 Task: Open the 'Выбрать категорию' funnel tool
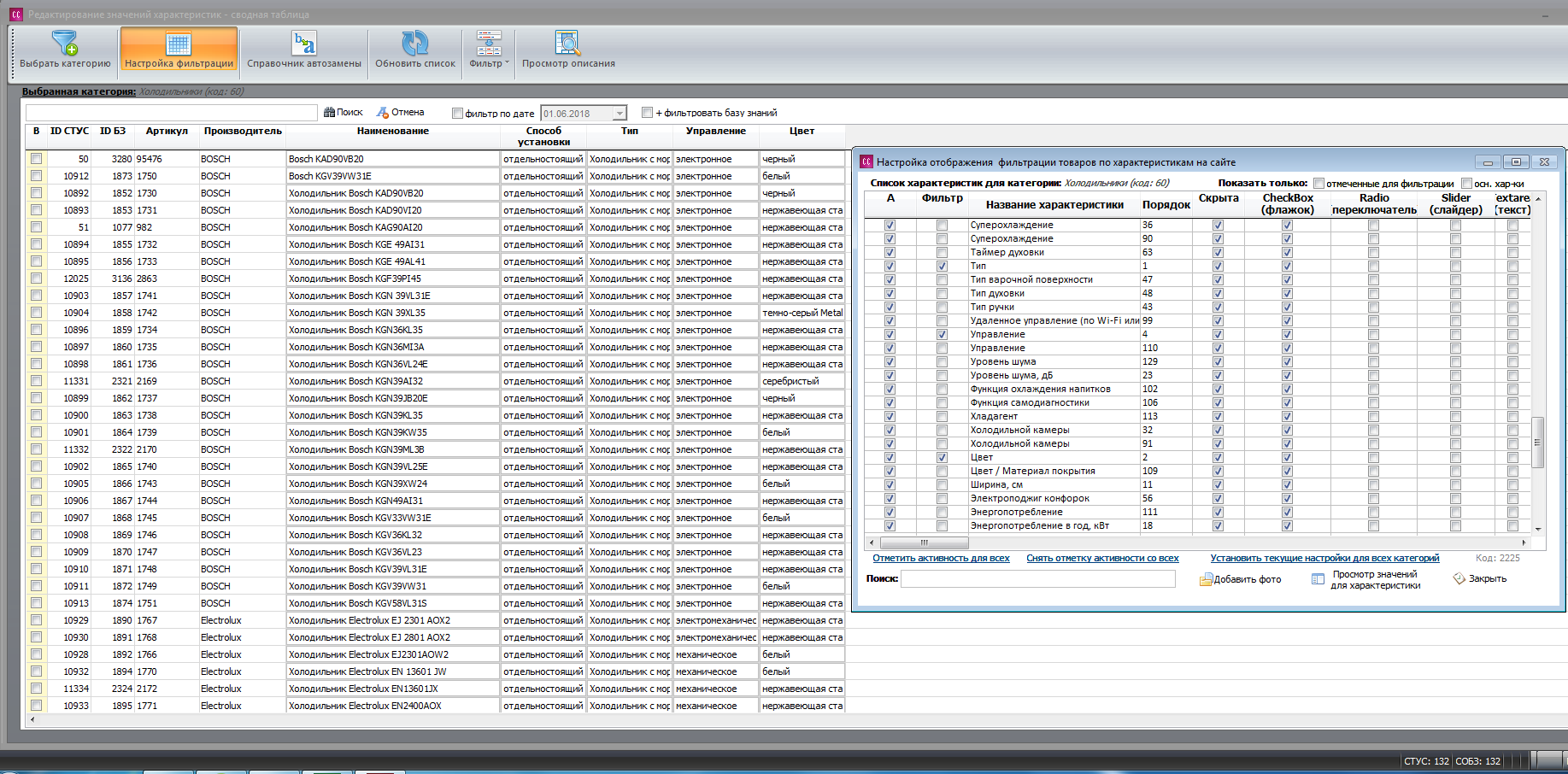point(65,50)
